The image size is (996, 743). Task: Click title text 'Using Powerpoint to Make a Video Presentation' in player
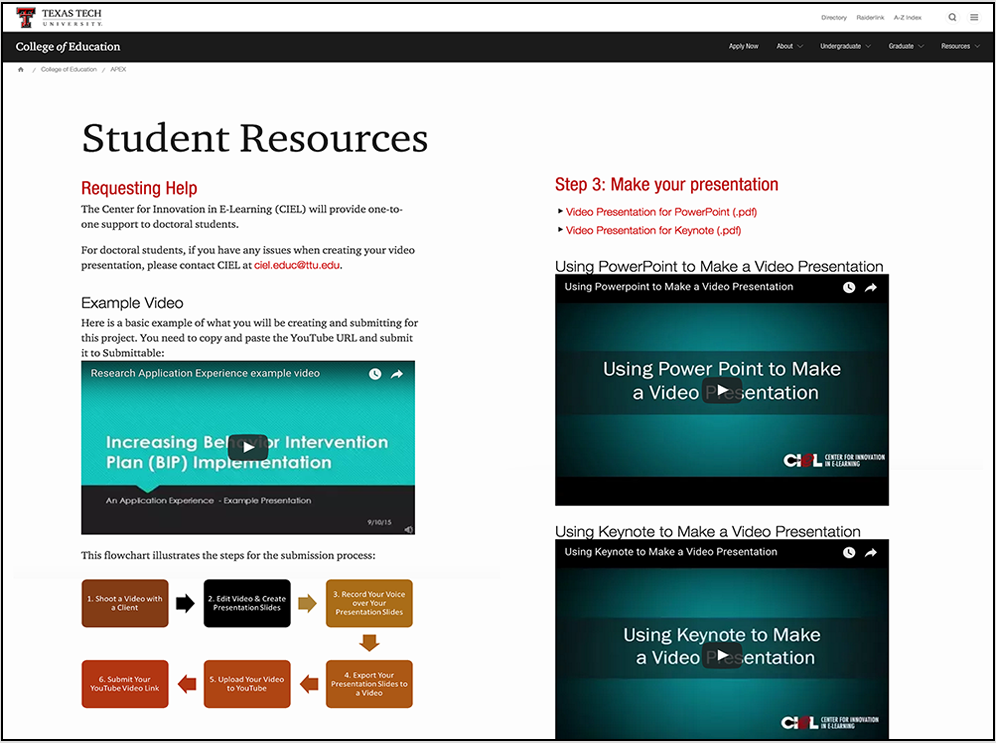click(678, 287)
